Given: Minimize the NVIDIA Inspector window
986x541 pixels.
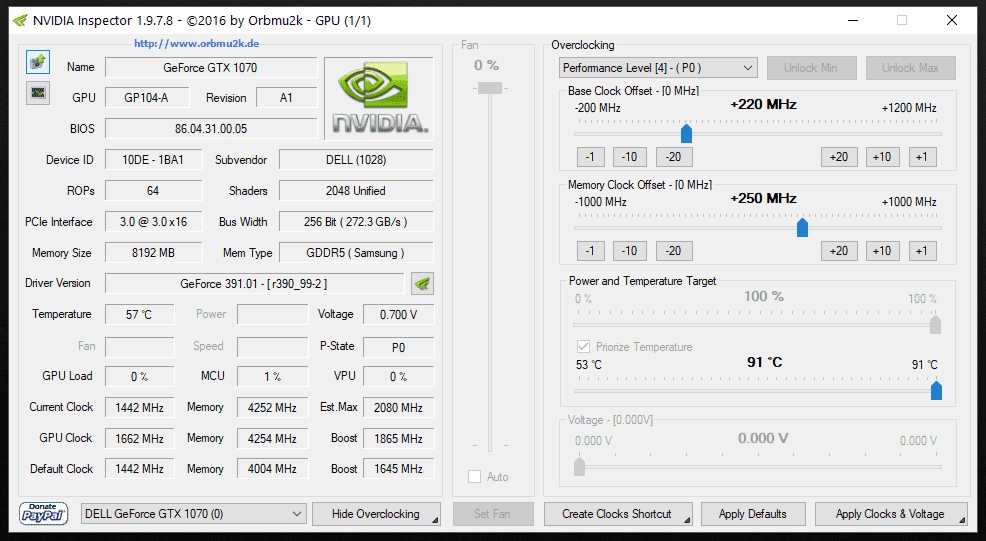Looking at the screenshot, I should click(853, 20).
